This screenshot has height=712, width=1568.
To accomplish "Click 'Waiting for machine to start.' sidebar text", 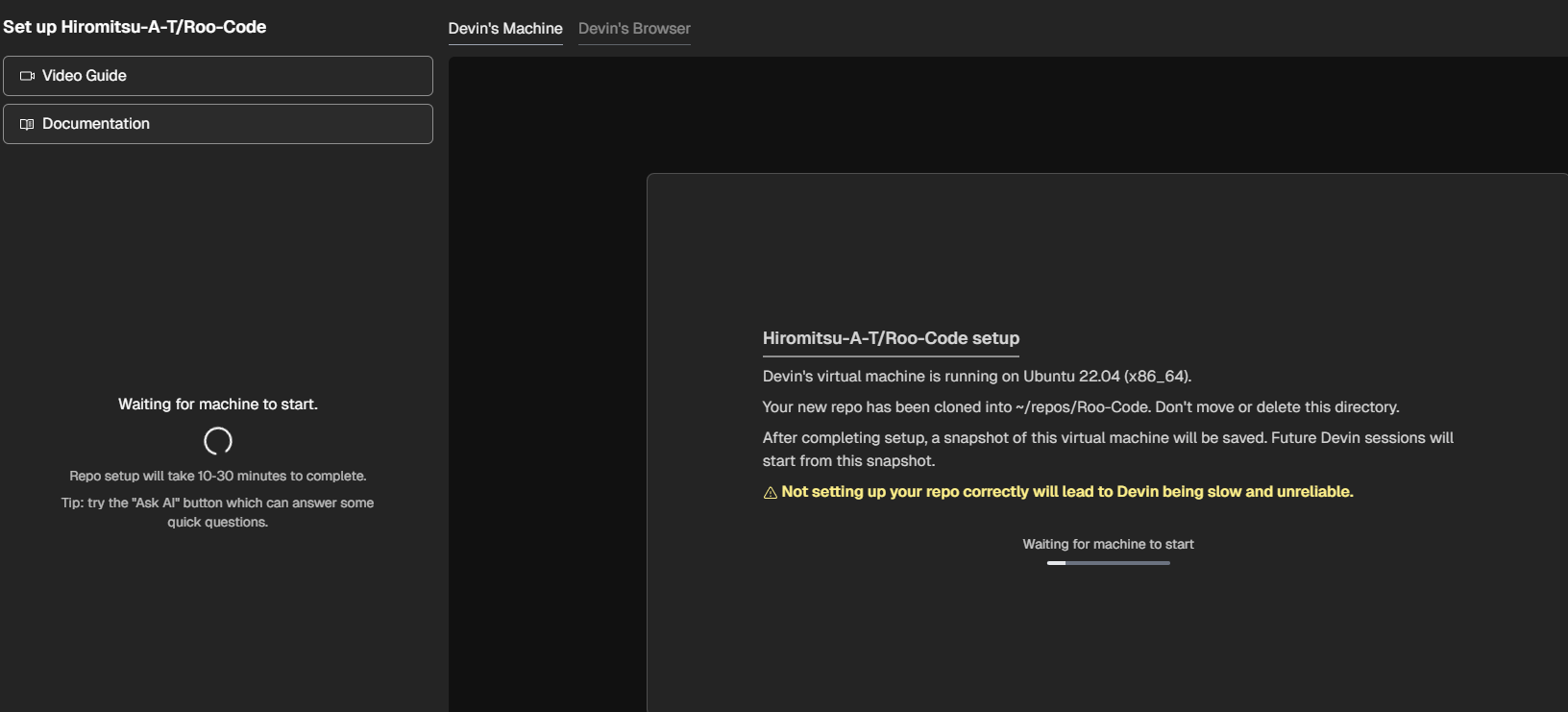I will point(218,405).
